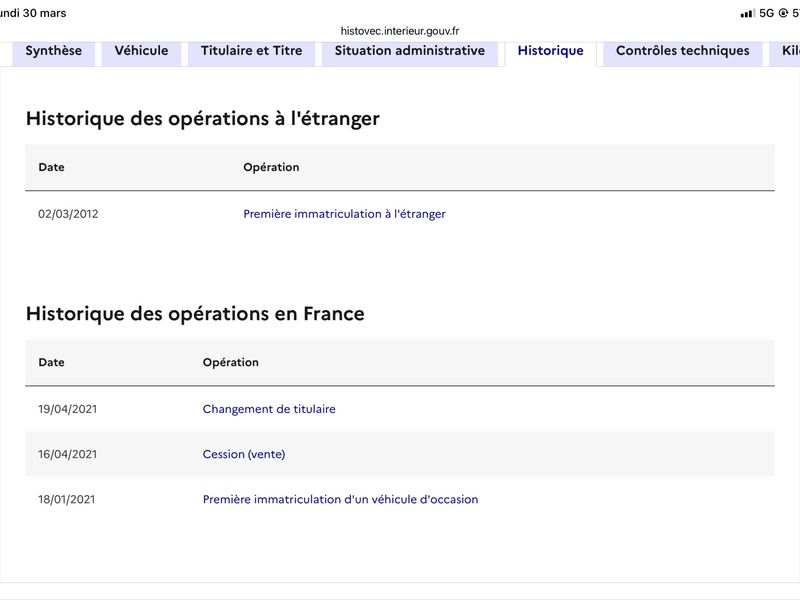Click the Cession (vente) operation link

pyautogui.click(x=244, y=454)
